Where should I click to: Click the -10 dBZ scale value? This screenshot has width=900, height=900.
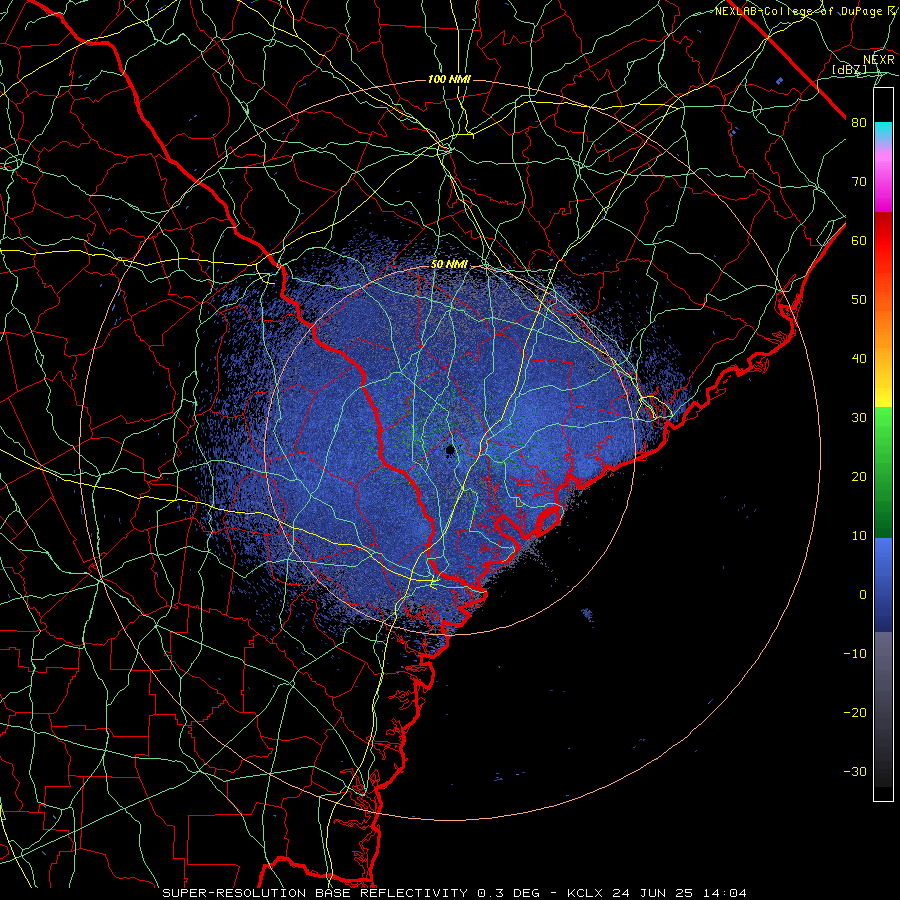[855, 654]
